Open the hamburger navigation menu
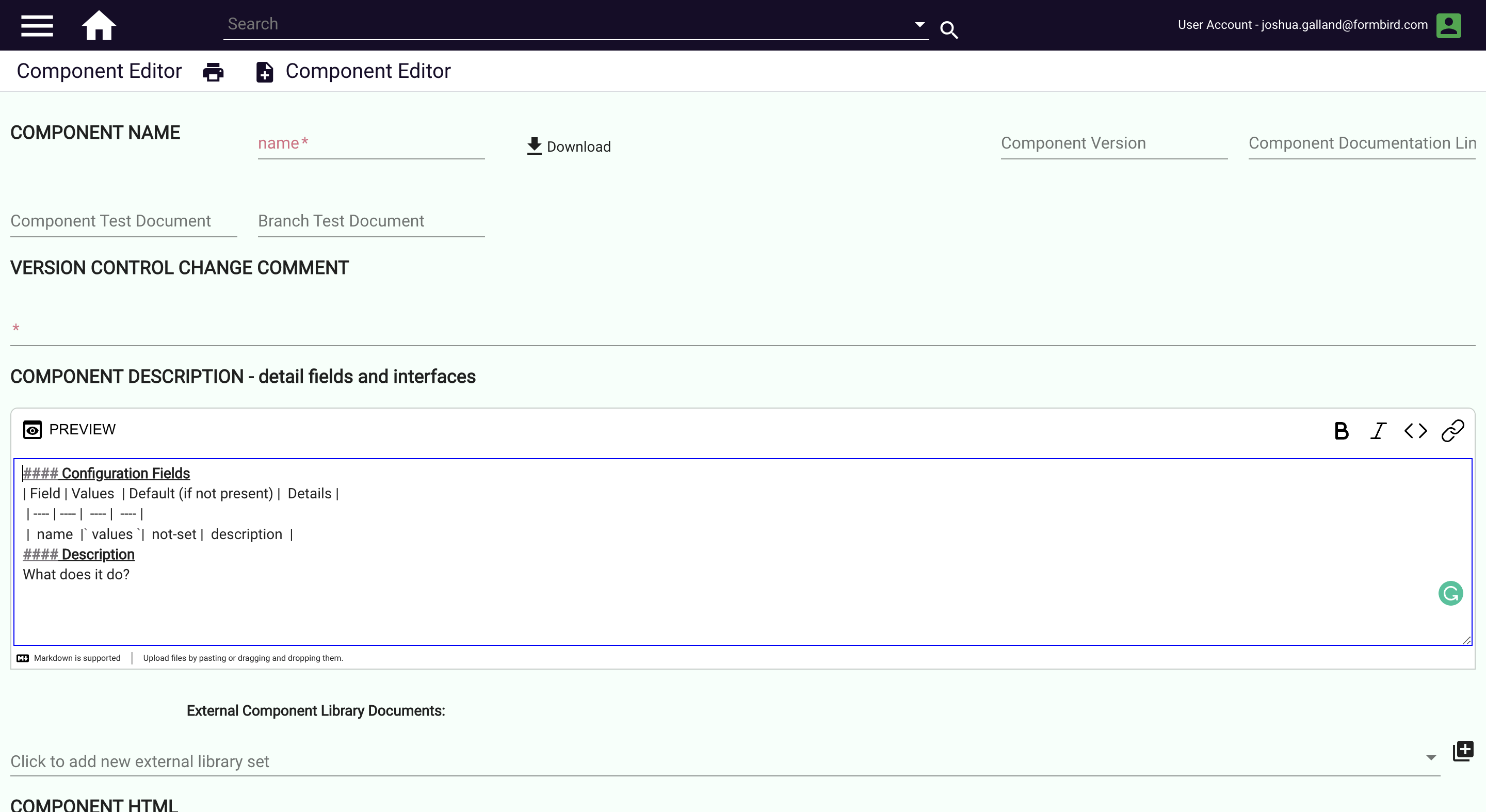Screen dimensions: 1486x812 (x=37, y=26)
